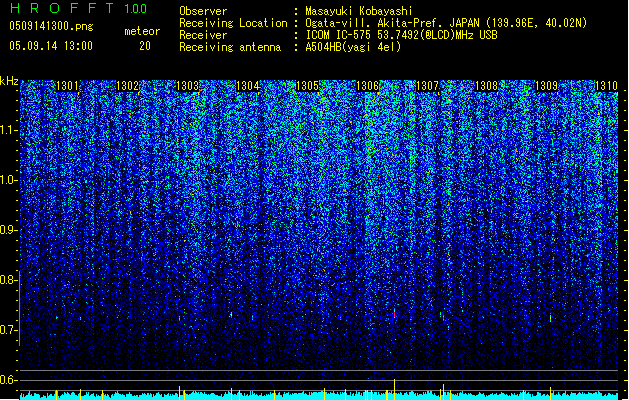The image size is (629, 400).
Task: Click the 1305 time label
Action: (x=307, y=86)
